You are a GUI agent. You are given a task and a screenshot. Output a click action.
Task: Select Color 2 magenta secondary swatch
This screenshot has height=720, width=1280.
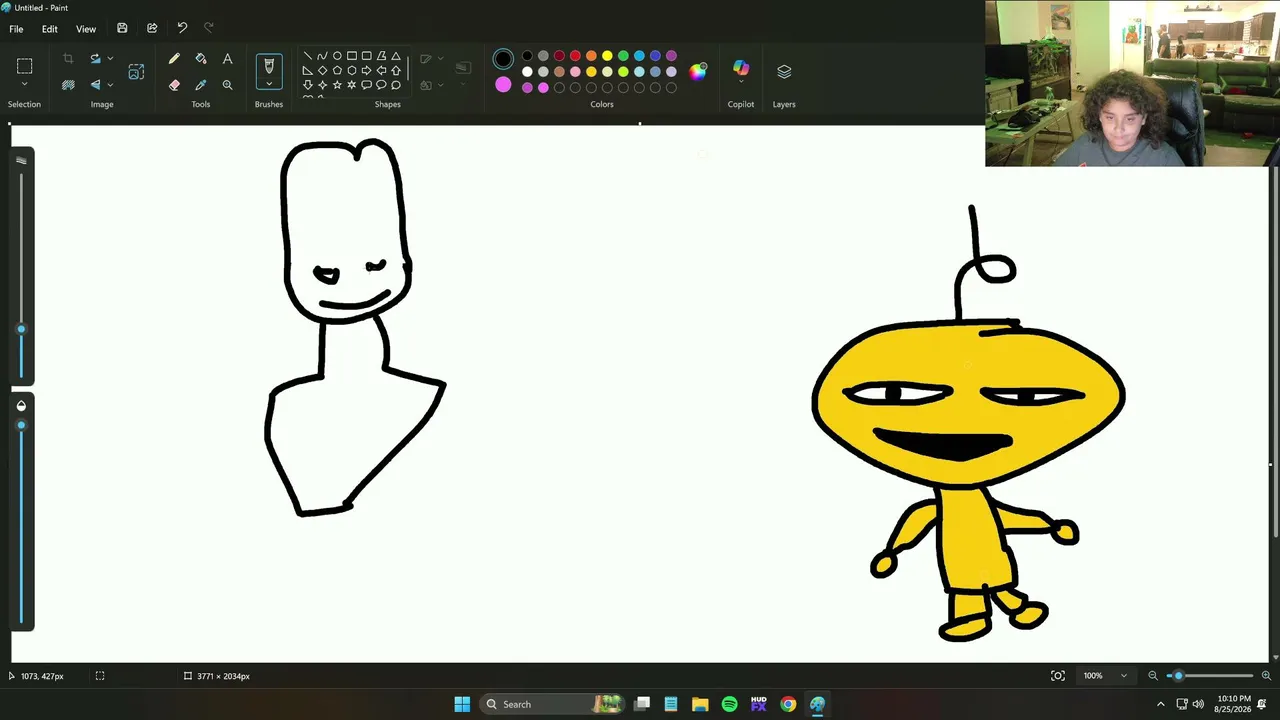click(x=503, y=85)
